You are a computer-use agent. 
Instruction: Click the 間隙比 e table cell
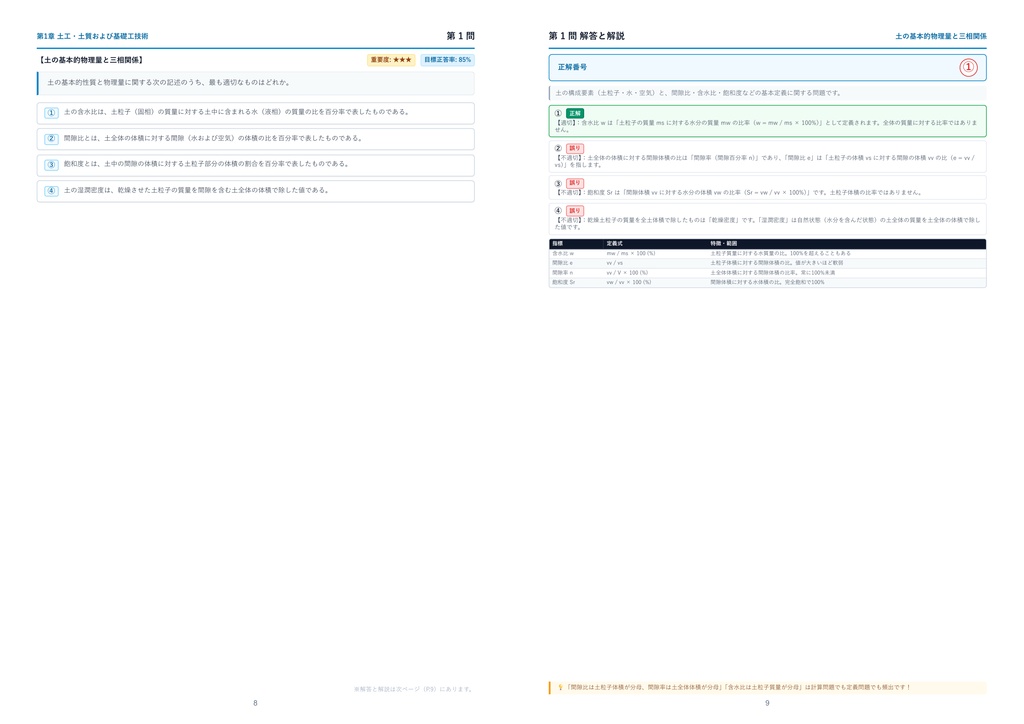click(562, 263)
